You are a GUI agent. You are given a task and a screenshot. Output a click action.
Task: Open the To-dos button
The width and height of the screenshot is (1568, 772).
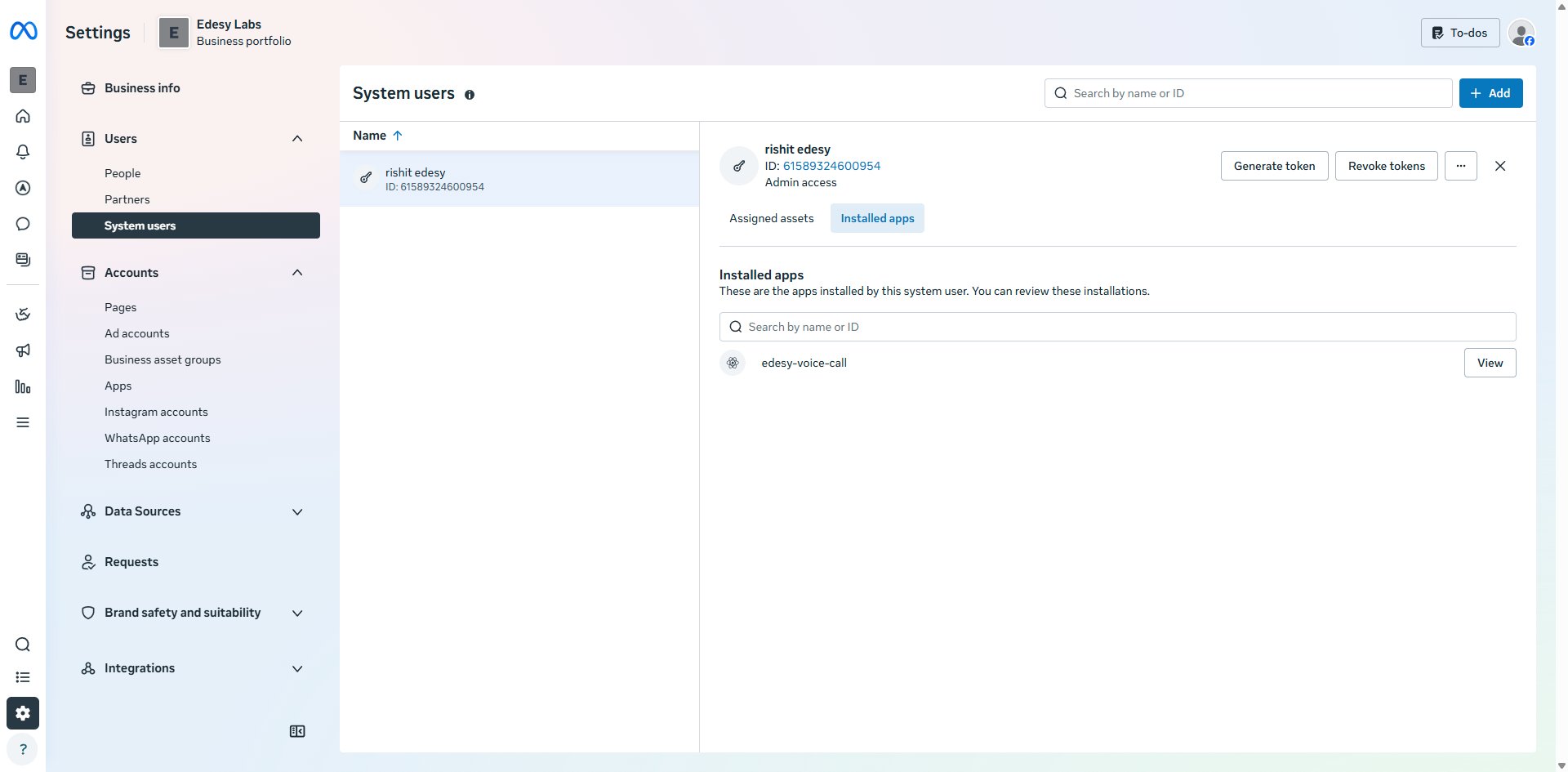[x=1460, y=33]
